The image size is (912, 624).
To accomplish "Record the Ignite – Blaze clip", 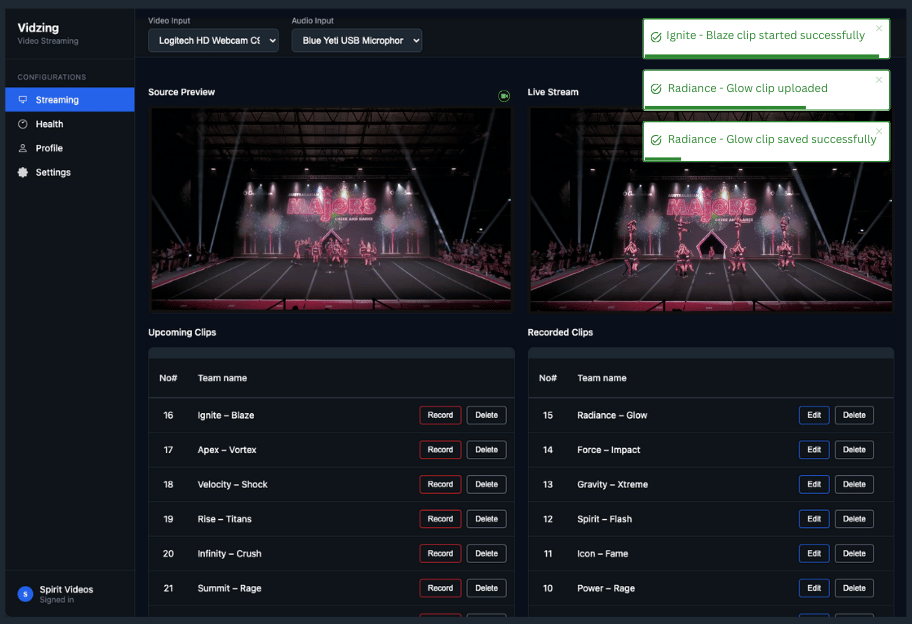I will [x=440, y=415].
